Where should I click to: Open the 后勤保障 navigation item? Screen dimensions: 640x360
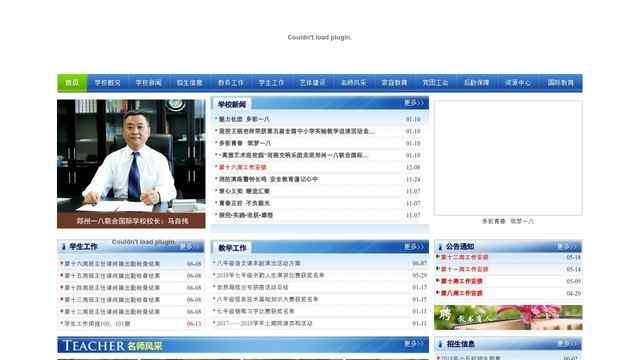coord(477,83)
